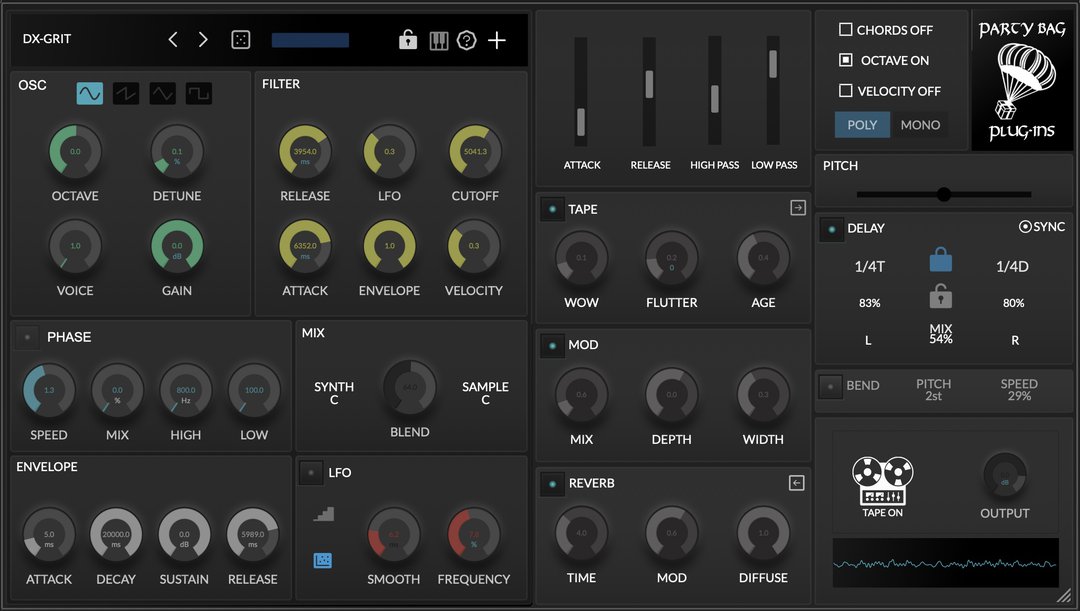The image size is (1080, 611).
Task: Switch to Poly mode
Action: tap(861, 125)
